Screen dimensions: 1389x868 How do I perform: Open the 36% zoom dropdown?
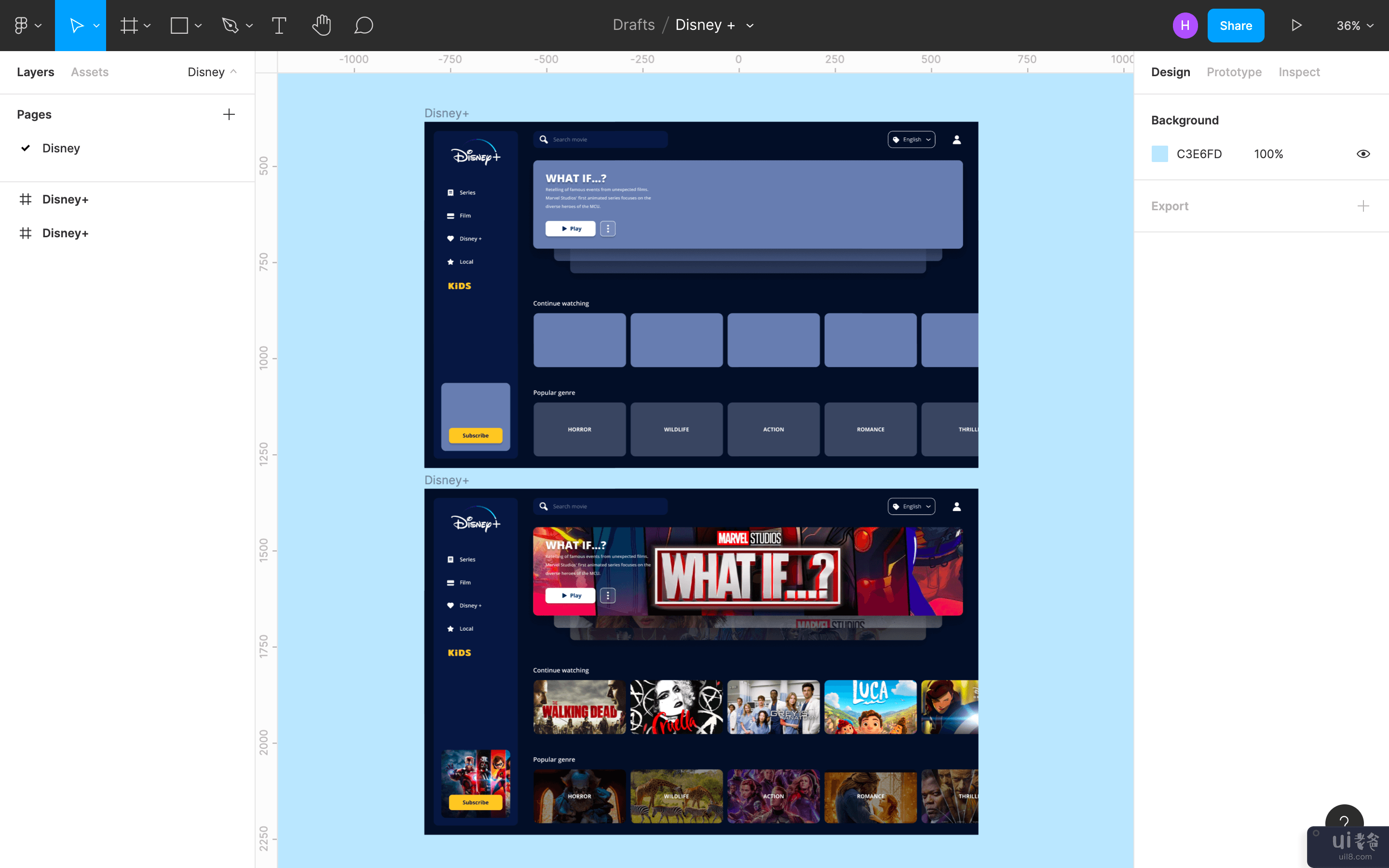1355,25
